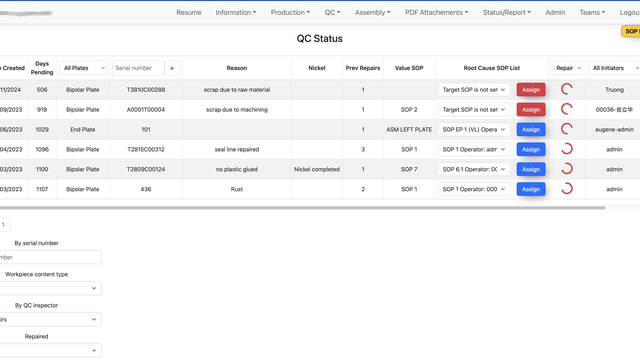Expand the All Initiators dropdown
The width and height of the screenshot is (640, 360).
coord(614,68)
